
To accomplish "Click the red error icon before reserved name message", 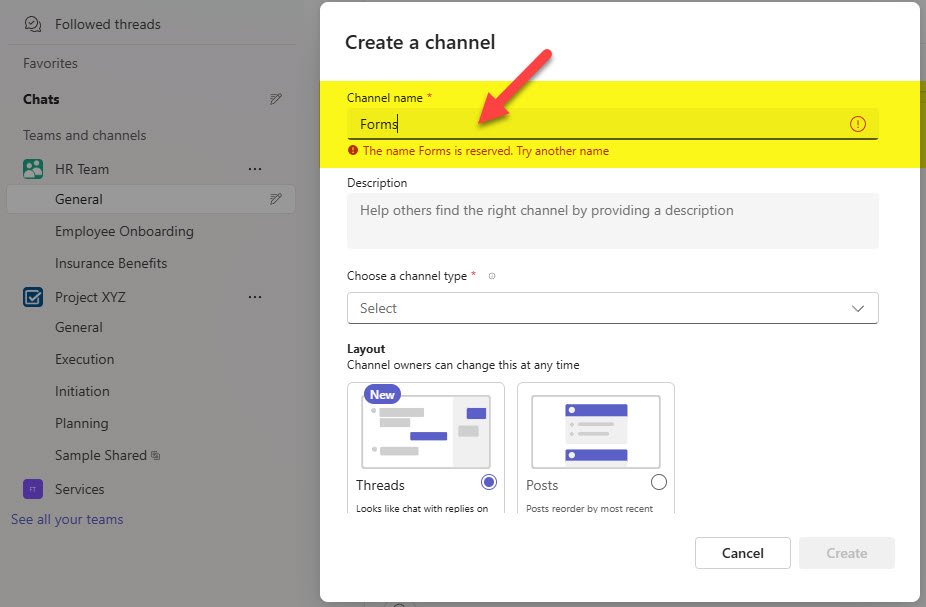I will click(x=353, y=151).
